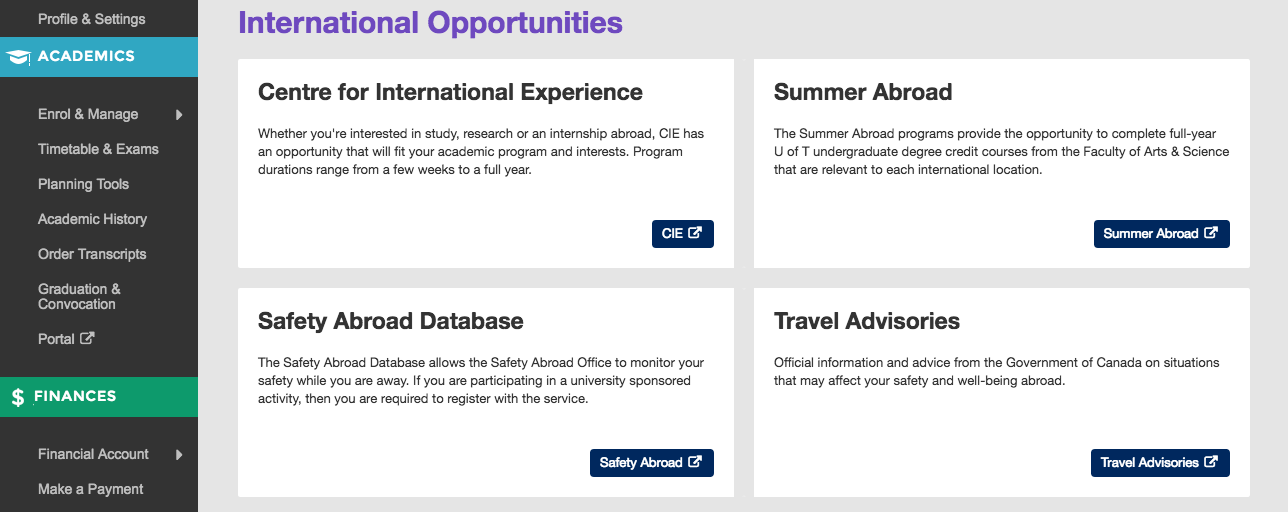Screen dimensions: 1288x512
Task: Go to Profile & Settings
Action: click(91, 19)
